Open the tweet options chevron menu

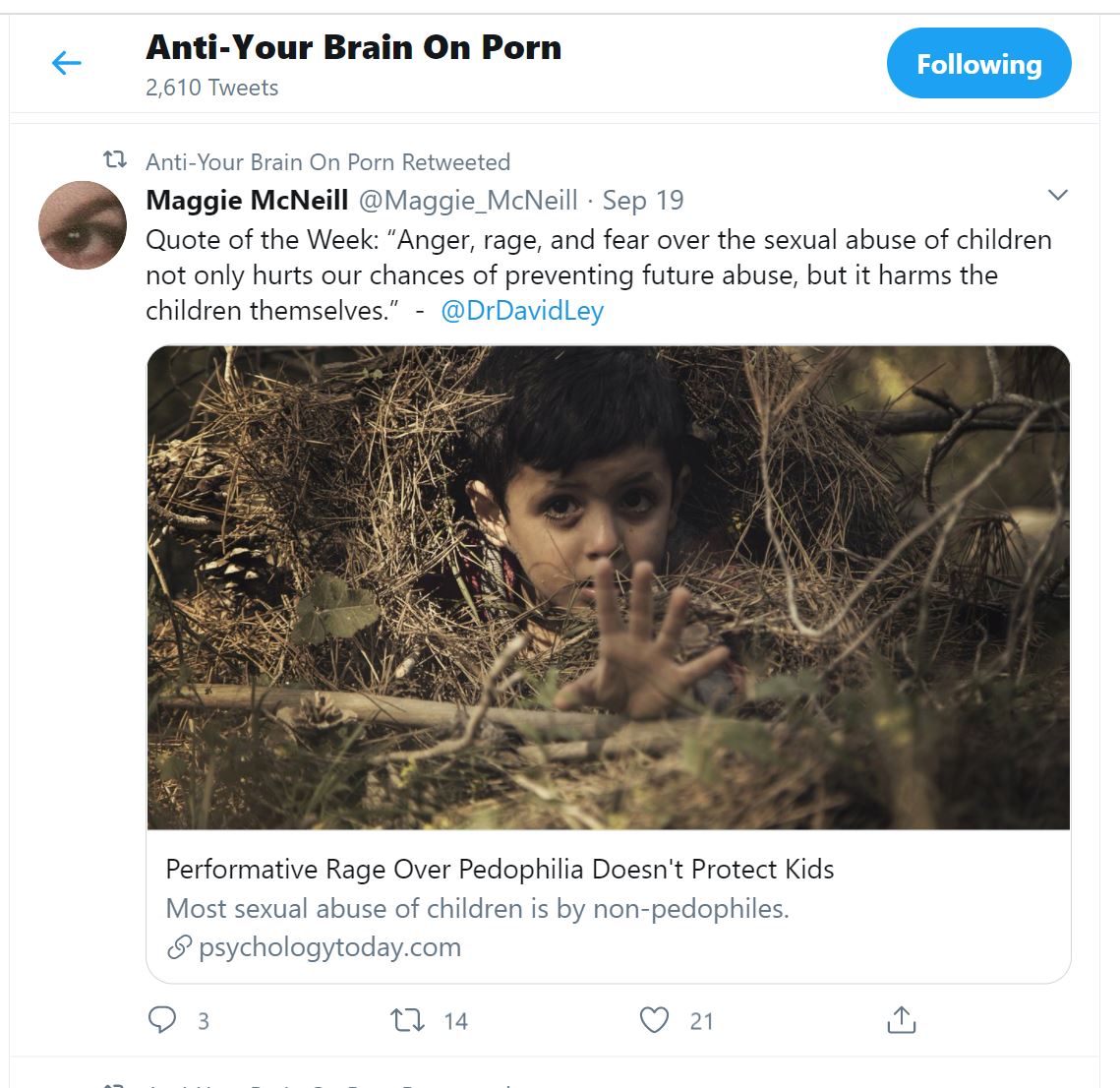(x=1058, y=195)
